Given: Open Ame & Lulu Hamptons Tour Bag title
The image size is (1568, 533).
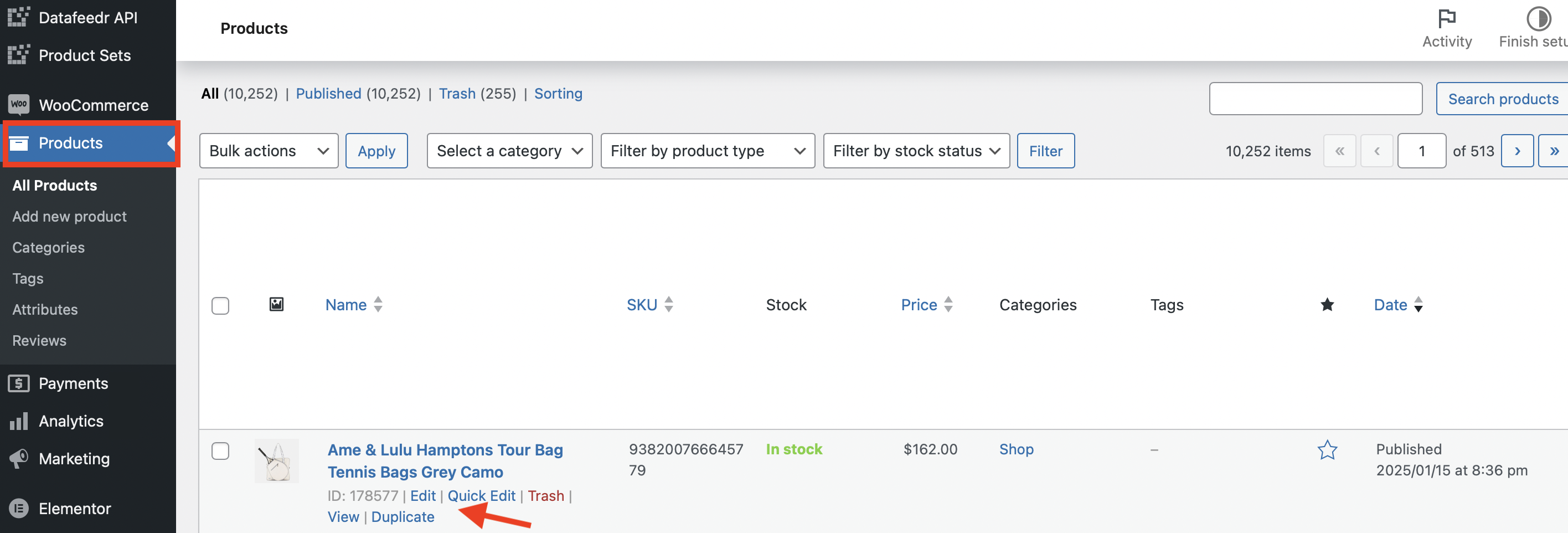Looking at the screenshot, I should [x=445, y=461].
